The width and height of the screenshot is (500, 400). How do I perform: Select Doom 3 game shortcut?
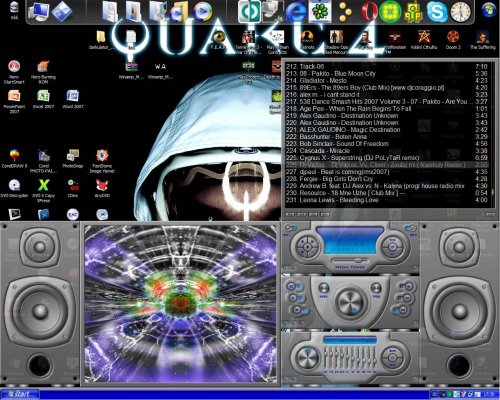[453, 40]
